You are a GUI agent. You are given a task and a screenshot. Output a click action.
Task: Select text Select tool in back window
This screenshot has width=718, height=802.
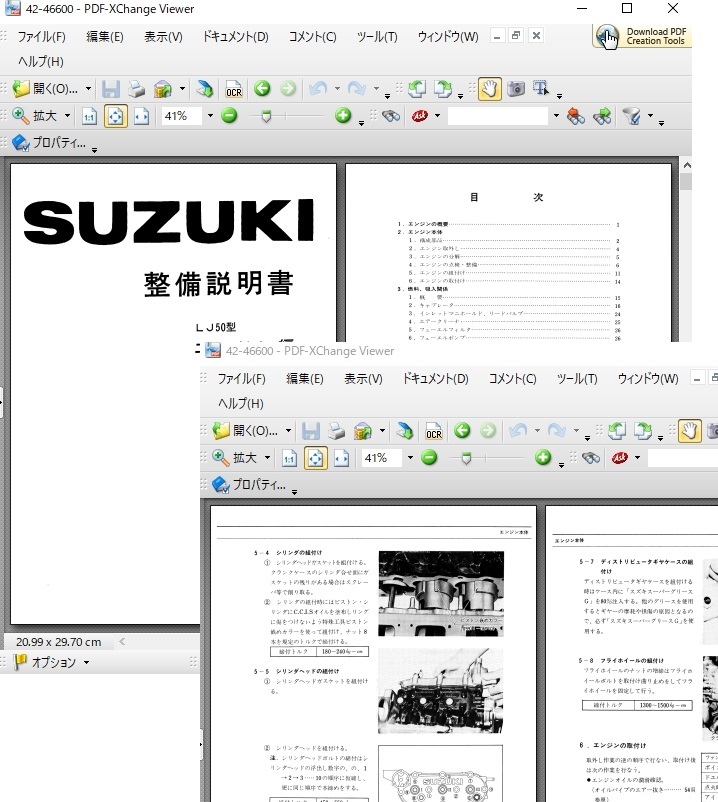541,89
